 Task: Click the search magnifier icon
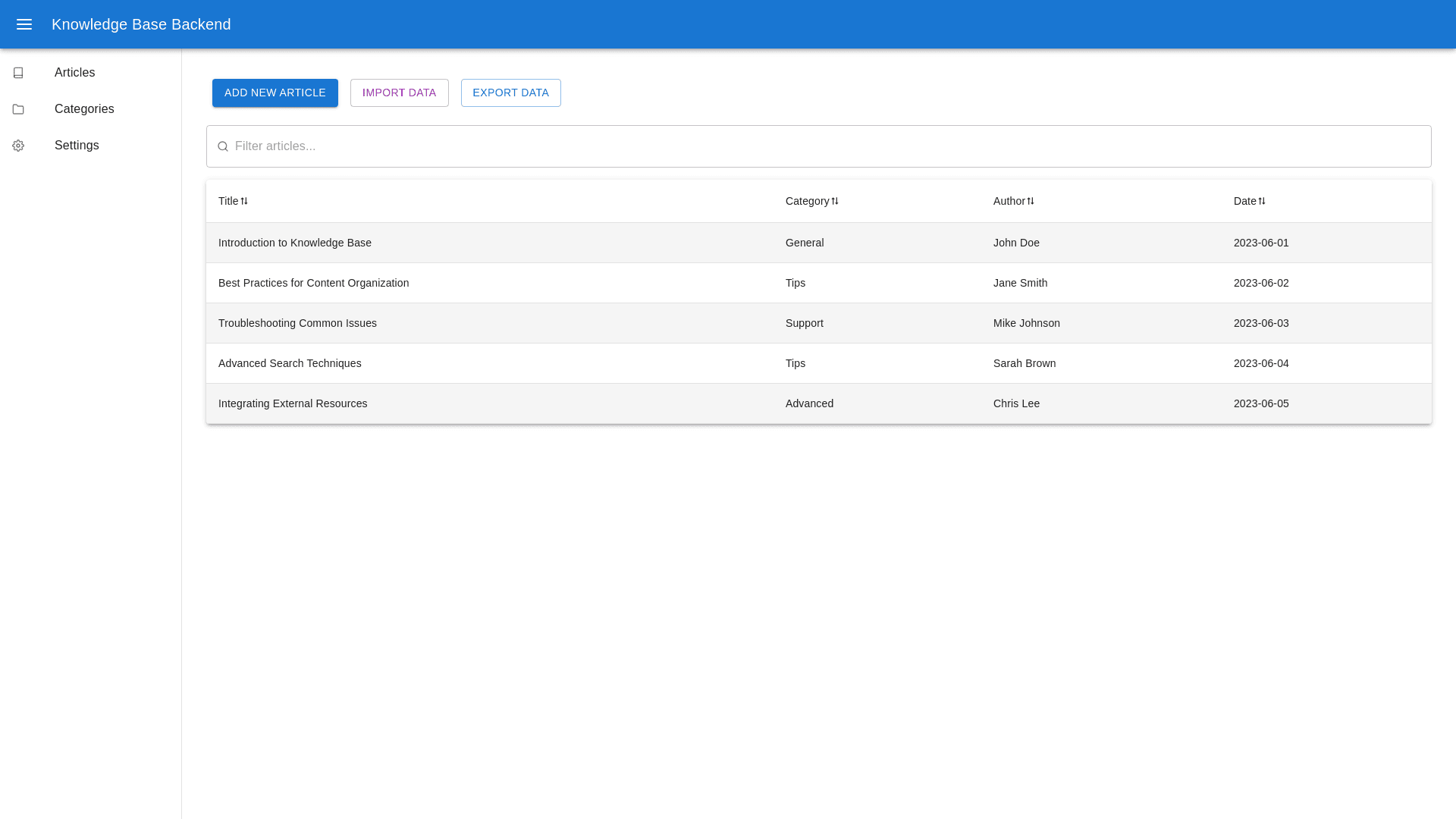tap(223, 146)
